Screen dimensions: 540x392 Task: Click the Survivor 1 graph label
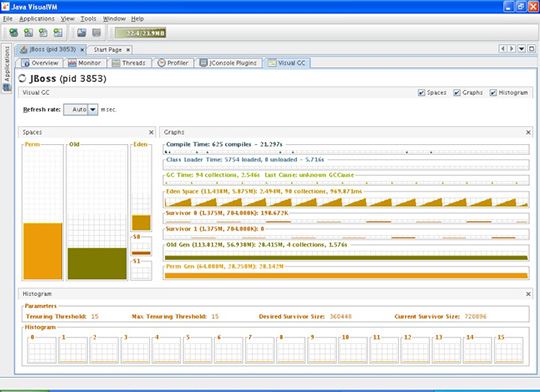tap(215, 229)
